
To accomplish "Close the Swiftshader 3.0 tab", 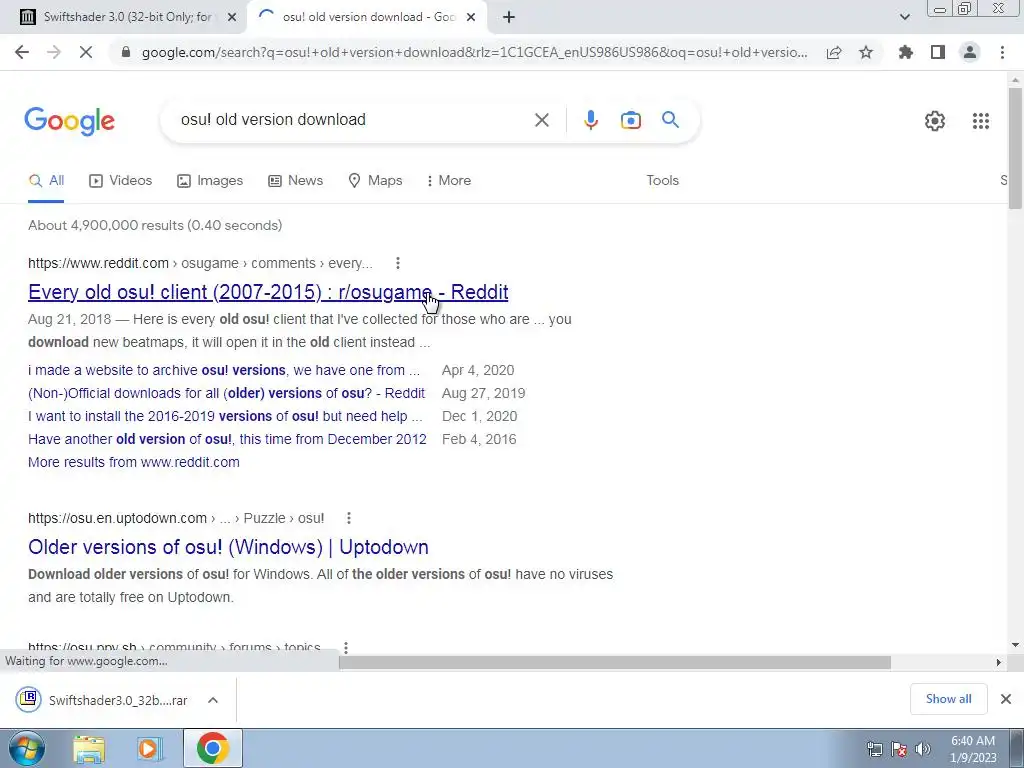I will tap(232, 18).
